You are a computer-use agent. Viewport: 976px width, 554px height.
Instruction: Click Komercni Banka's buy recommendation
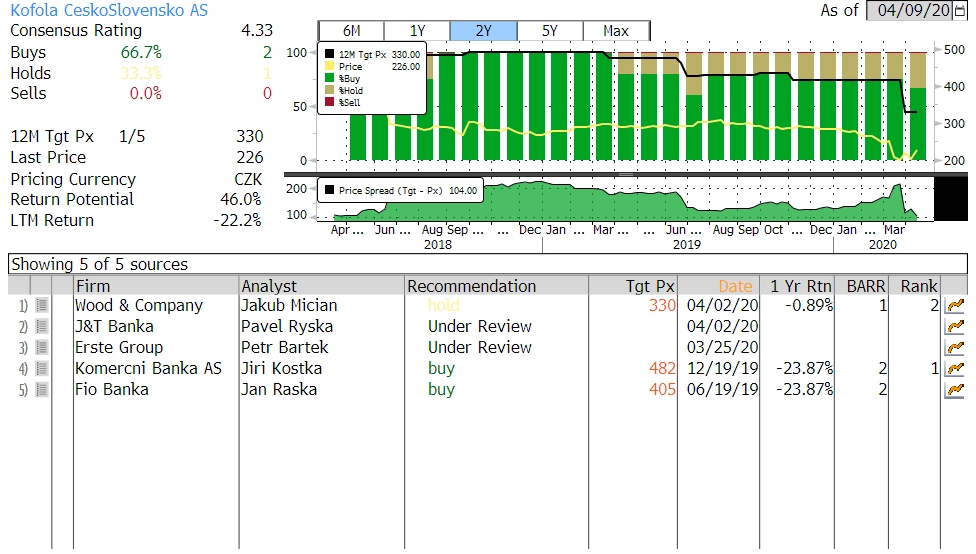[x=441, y=369]
